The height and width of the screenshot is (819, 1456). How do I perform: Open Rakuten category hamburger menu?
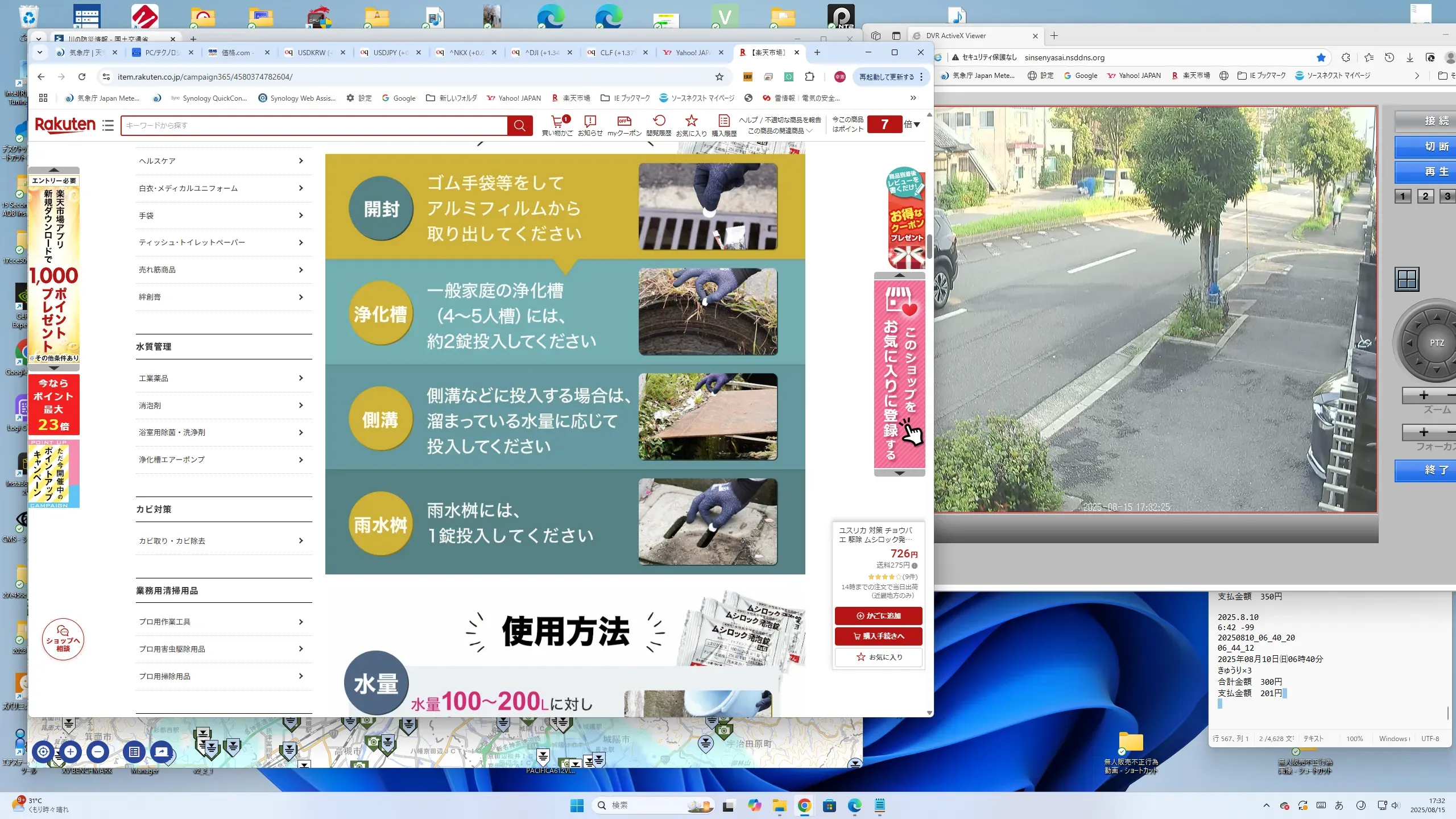(108, 125)
